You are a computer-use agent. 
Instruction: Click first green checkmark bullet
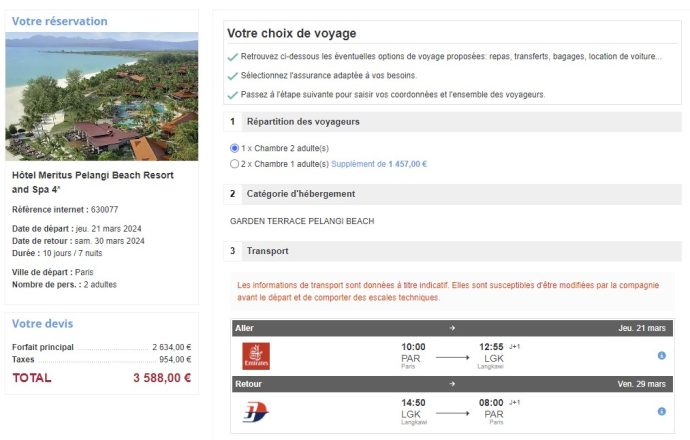(x=233, y=57)
